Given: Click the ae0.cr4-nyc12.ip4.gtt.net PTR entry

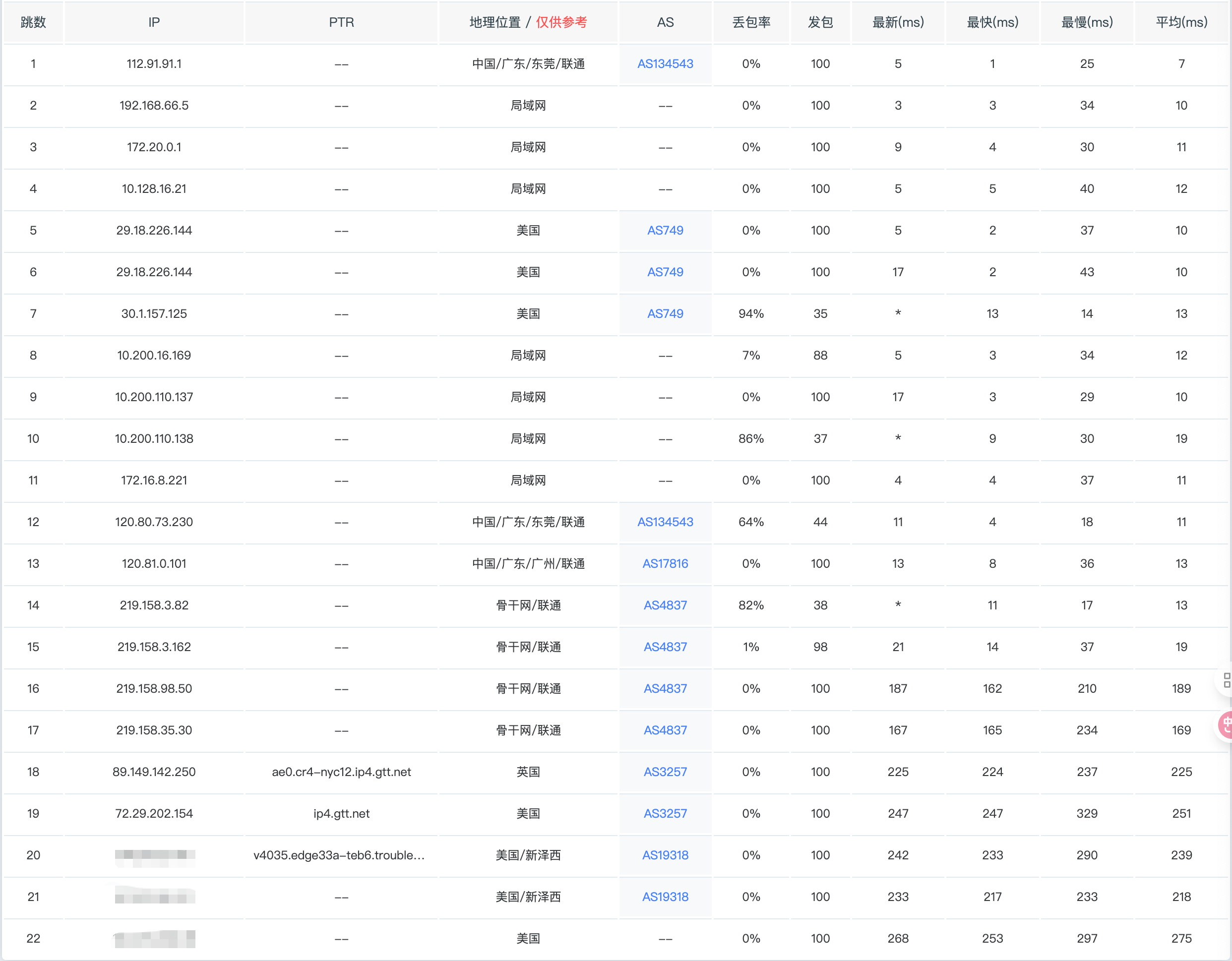Looking at the screenshot, I should [x=341, y=772].
